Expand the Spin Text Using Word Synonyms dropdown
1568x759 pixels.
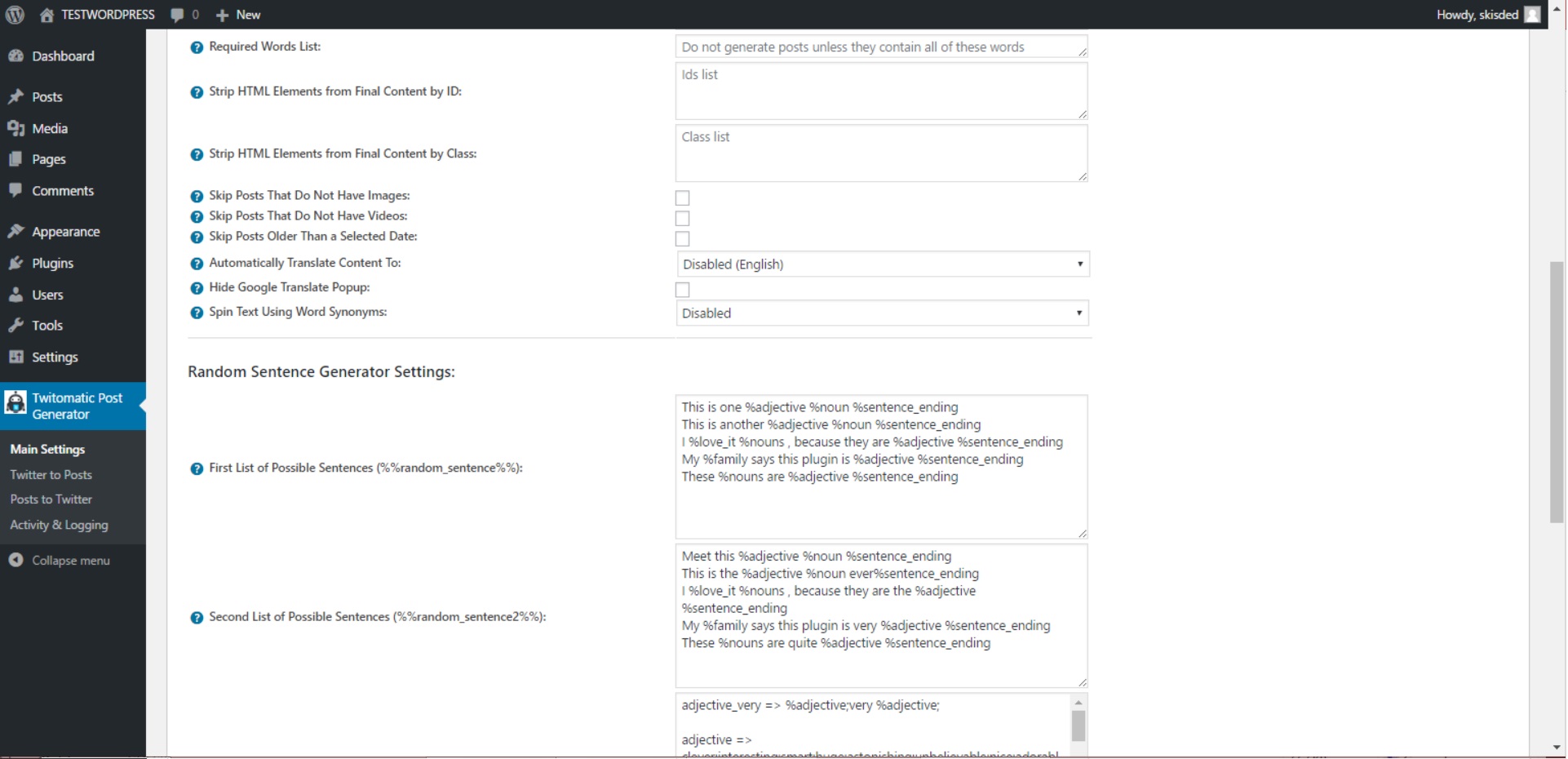[x=883, y=313]
